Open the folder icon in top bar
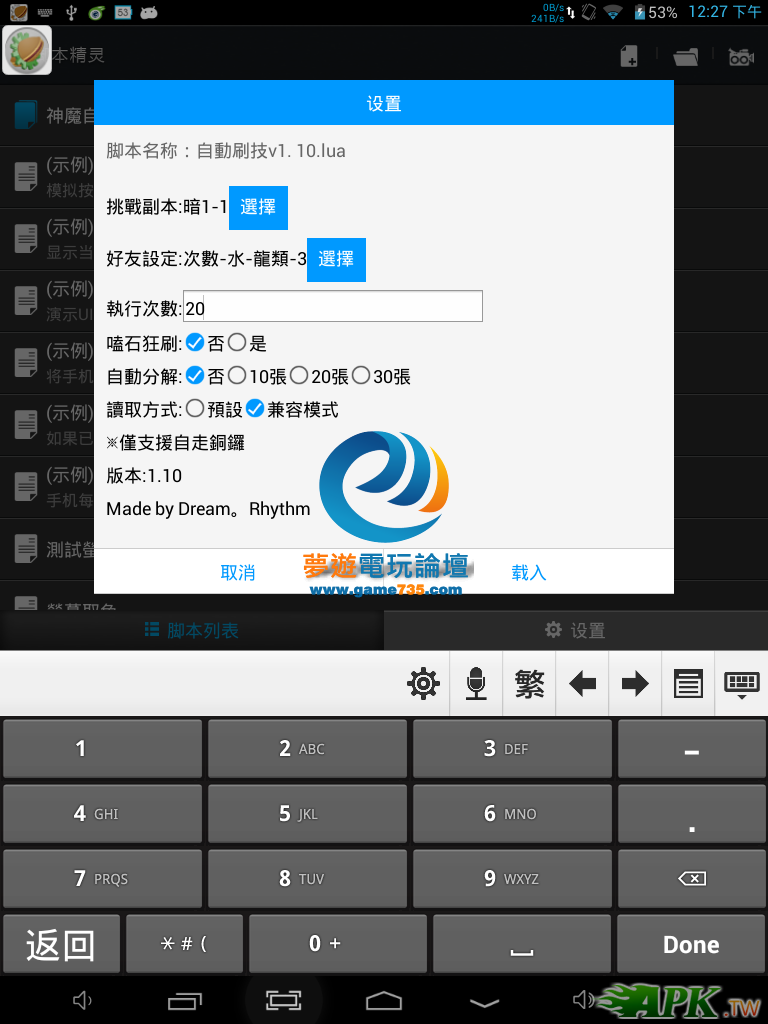The width and height of the screenshot is (768, 1024). [x=686, y=57]
